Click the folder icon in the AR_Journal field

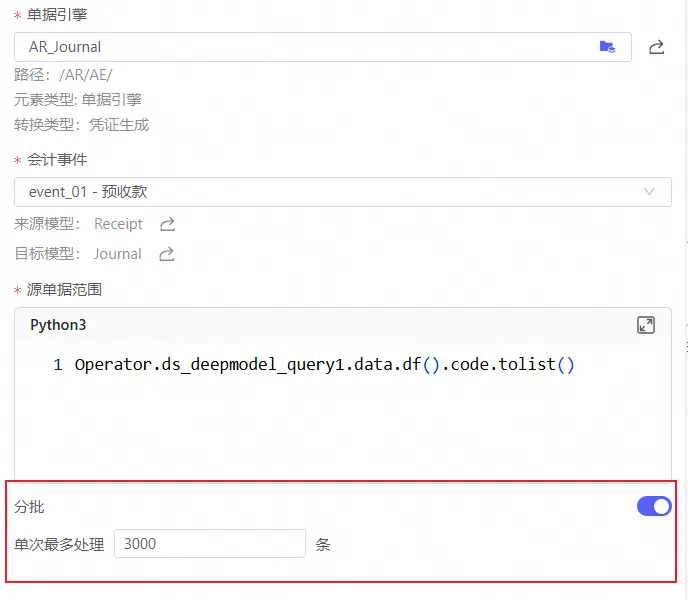pos(607,47)
